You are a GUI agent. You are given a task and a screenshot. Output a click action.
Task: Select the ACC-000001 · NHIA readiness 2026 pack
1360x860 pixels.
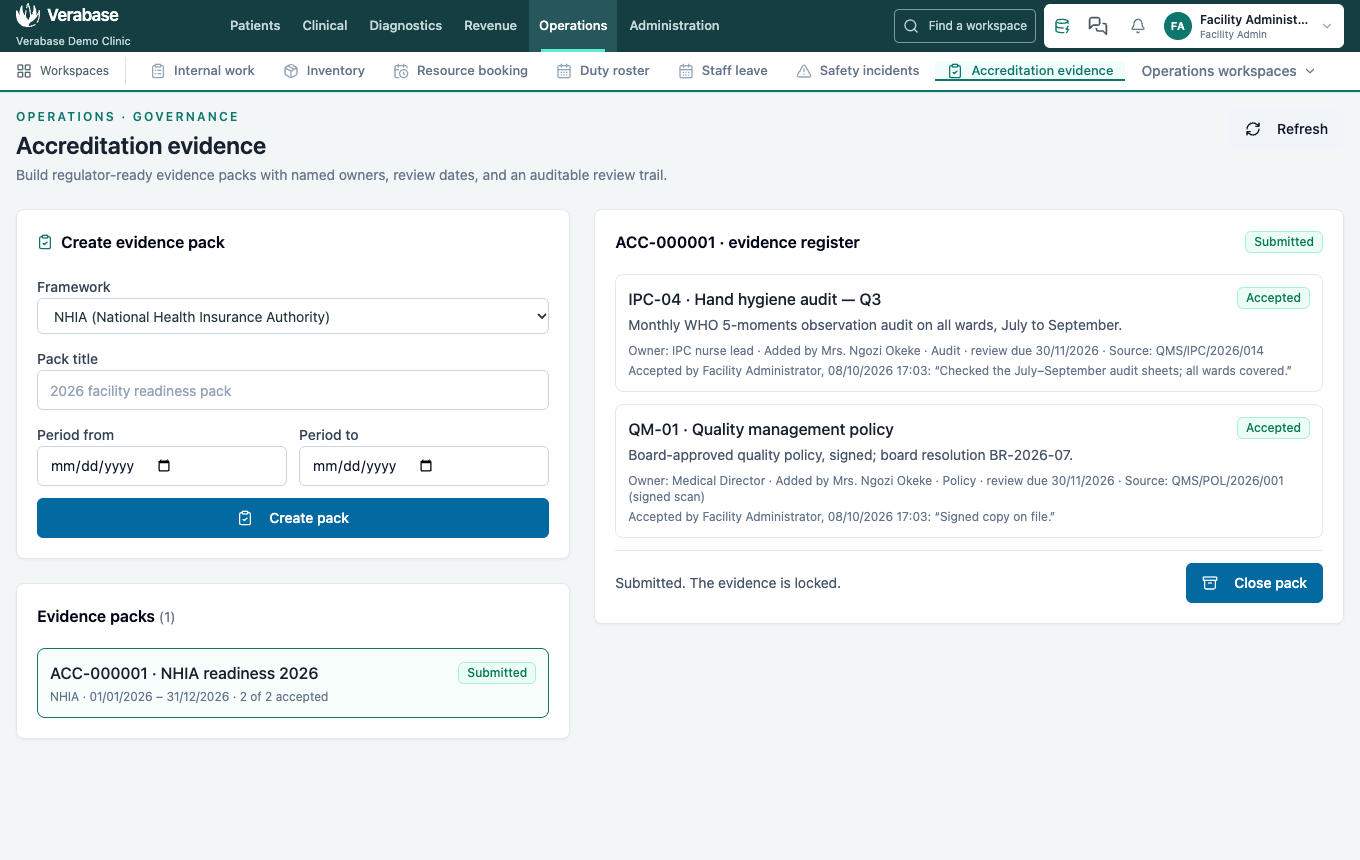tap(293, 683)
